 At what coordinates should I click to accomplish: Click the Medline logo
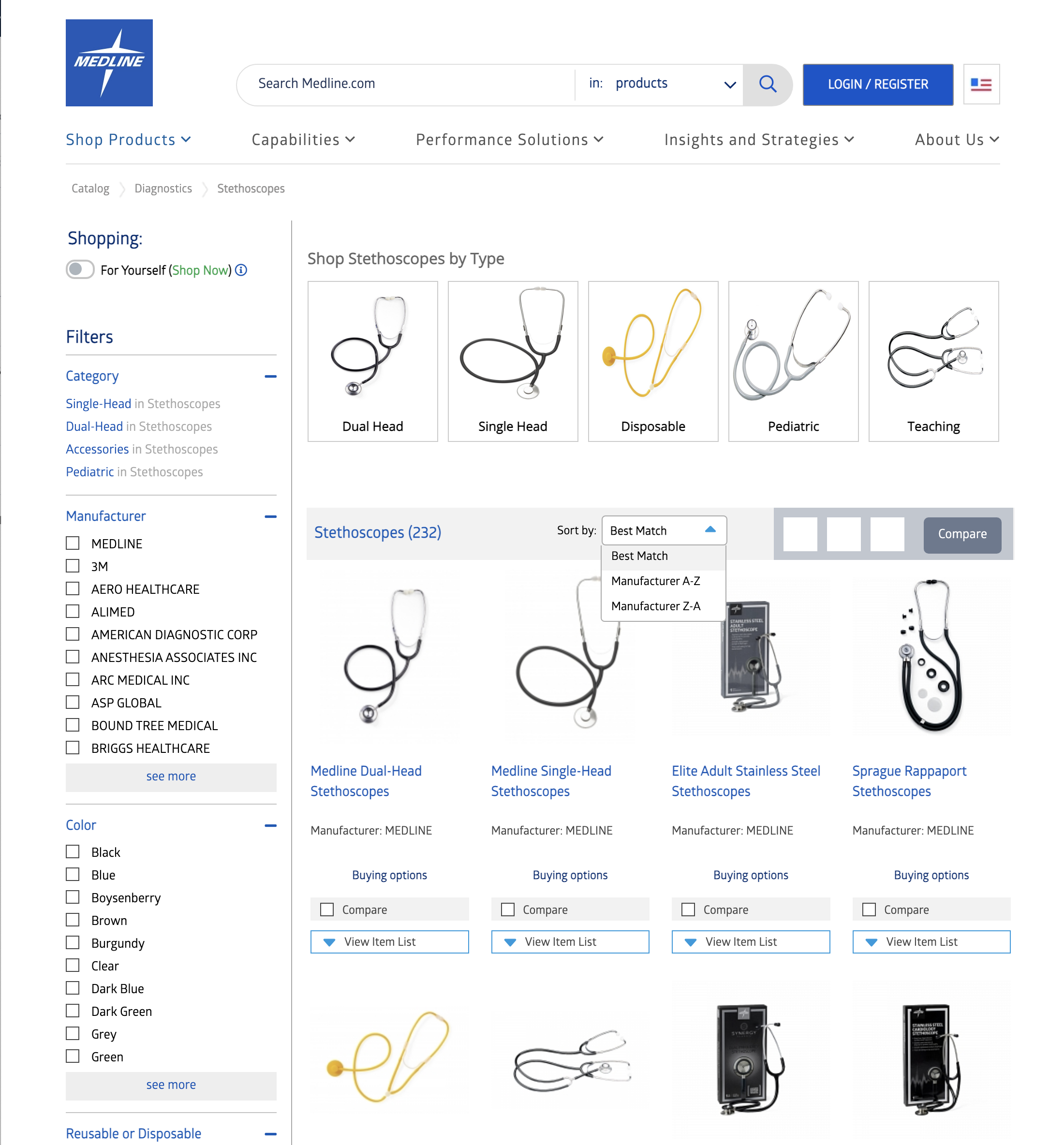(x=109, y=62)
